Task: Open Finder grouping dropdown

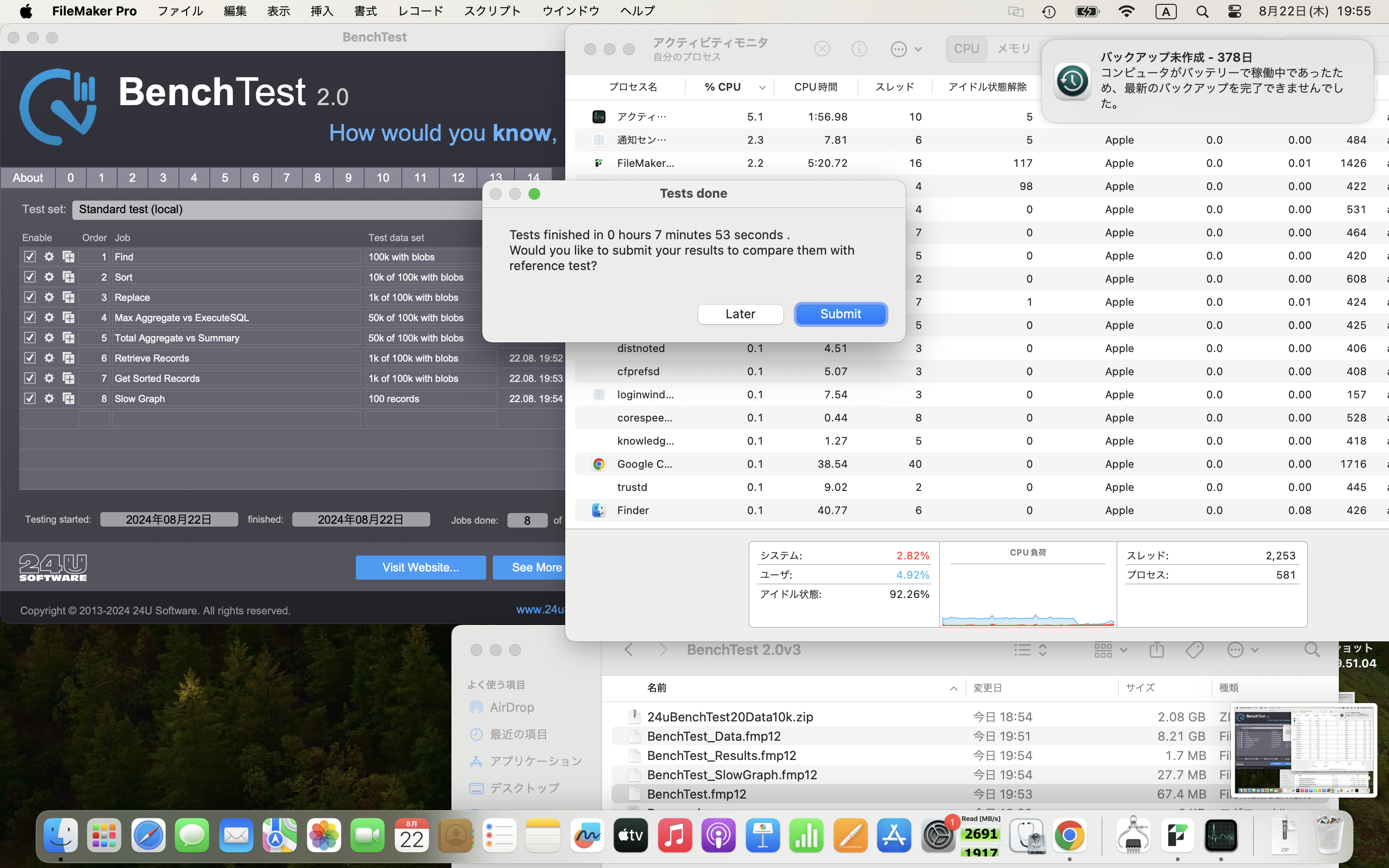Action: point(1111,650)
